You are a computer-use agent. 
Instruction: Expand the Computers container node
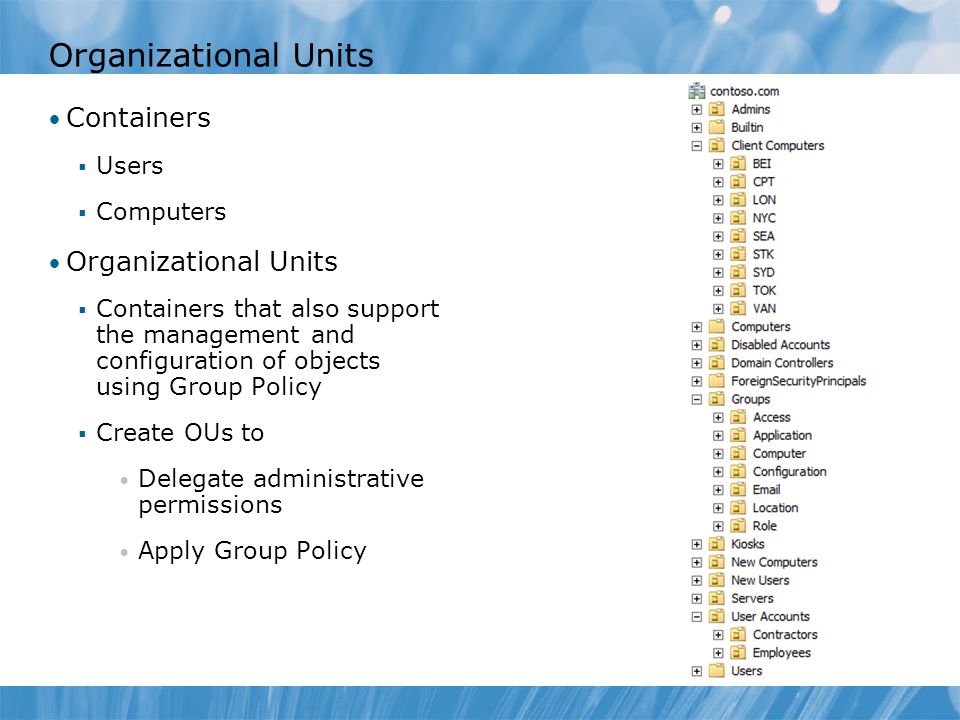point(697,327)
